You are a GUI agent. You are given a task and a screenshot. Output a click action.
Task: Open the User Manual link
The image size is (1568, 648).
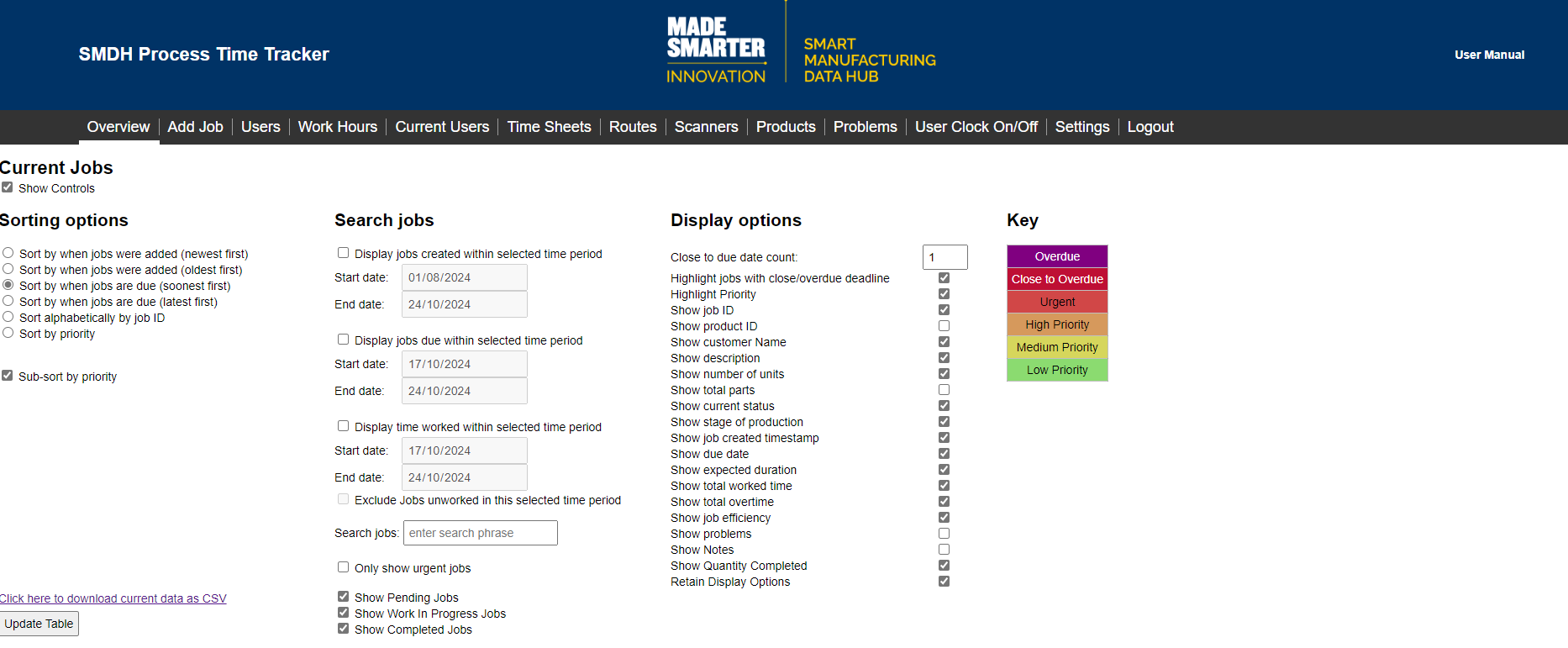(x=1489, y=55)
